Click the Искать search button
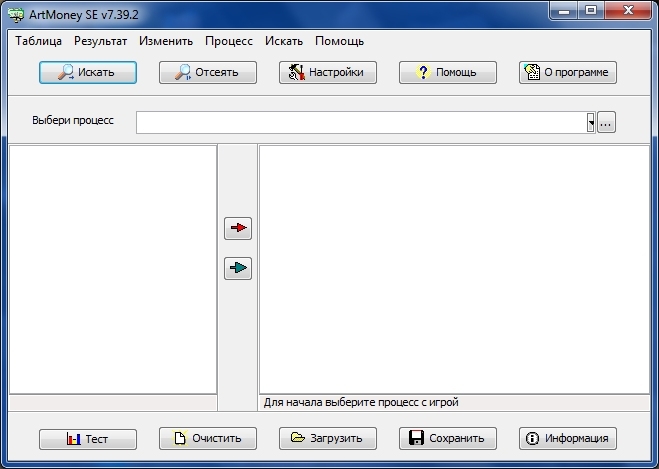The height and width of the screenshot is (469, 659). (88, 72)
